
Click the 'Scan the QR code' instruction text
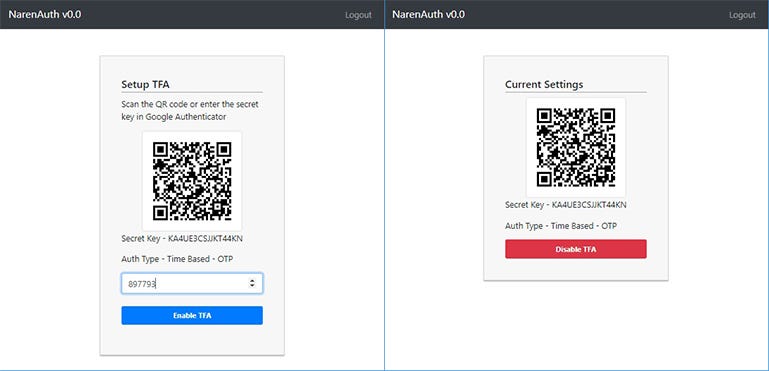(x=190, y=110)
